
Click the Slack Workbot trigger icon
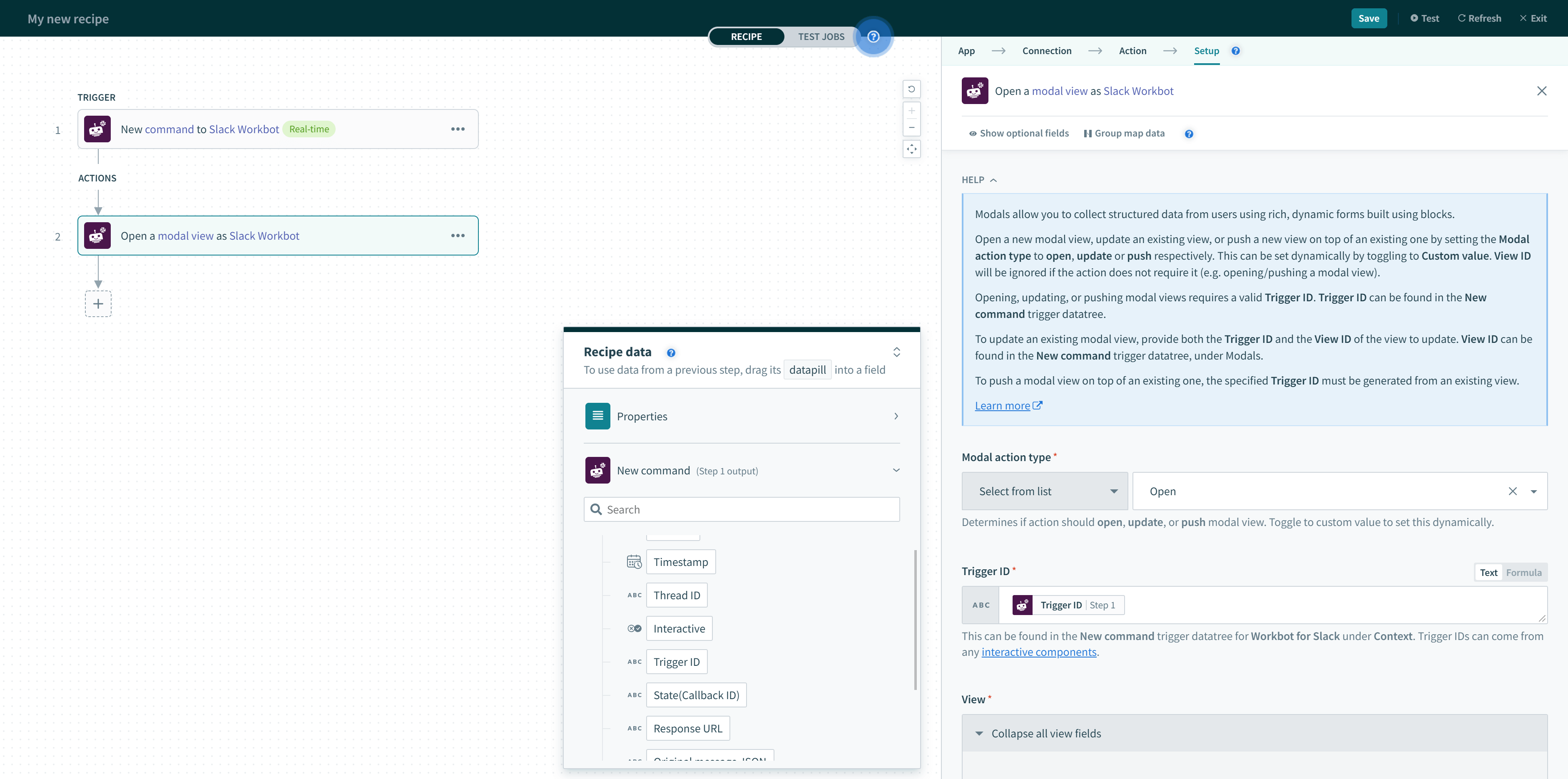click(x=98, y=128)
